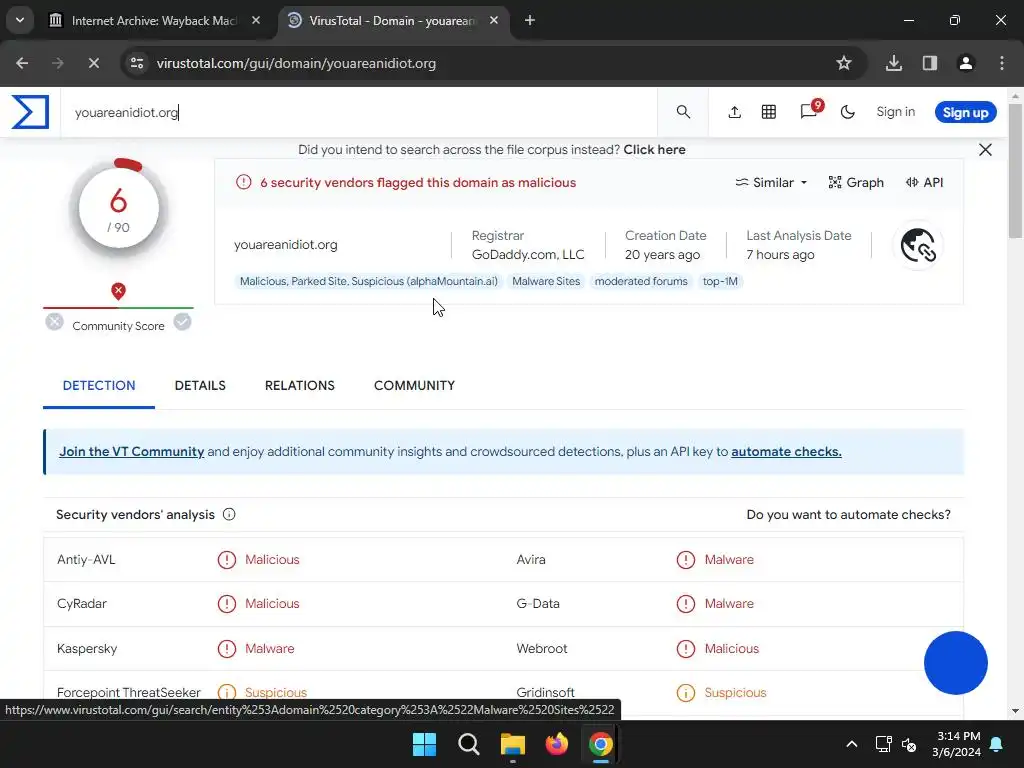This screenshot has width=1024, height=768.
Task: Vote harmless with the community check icon
Action: point(182,322)
